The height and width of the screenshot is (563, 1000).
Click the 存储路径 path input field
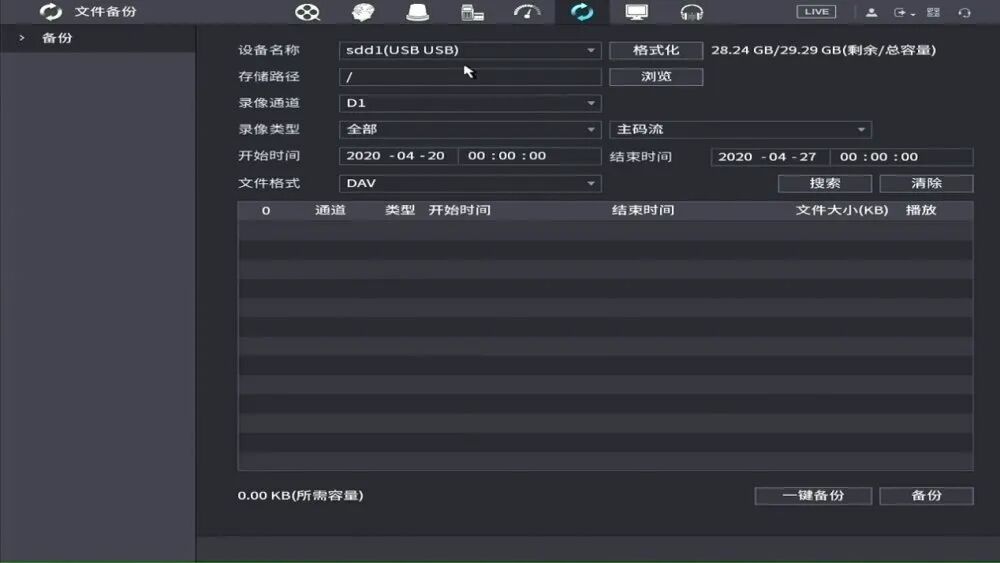pyautogui.click(x=470, y=77)
